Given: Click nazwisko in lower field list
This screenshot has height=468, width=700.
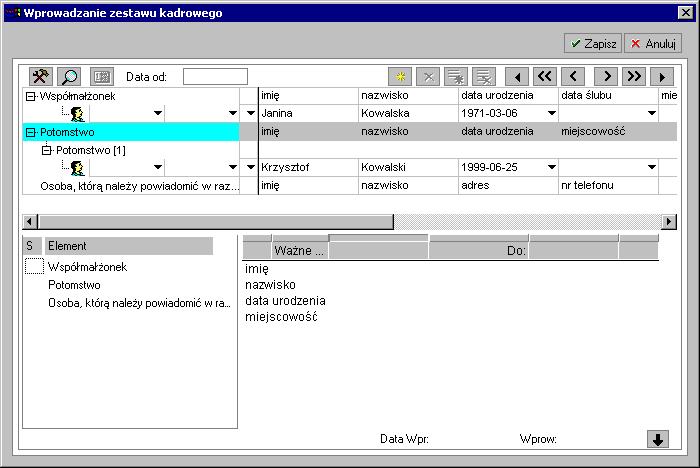Looking at the screenshot, I should 271,285.
